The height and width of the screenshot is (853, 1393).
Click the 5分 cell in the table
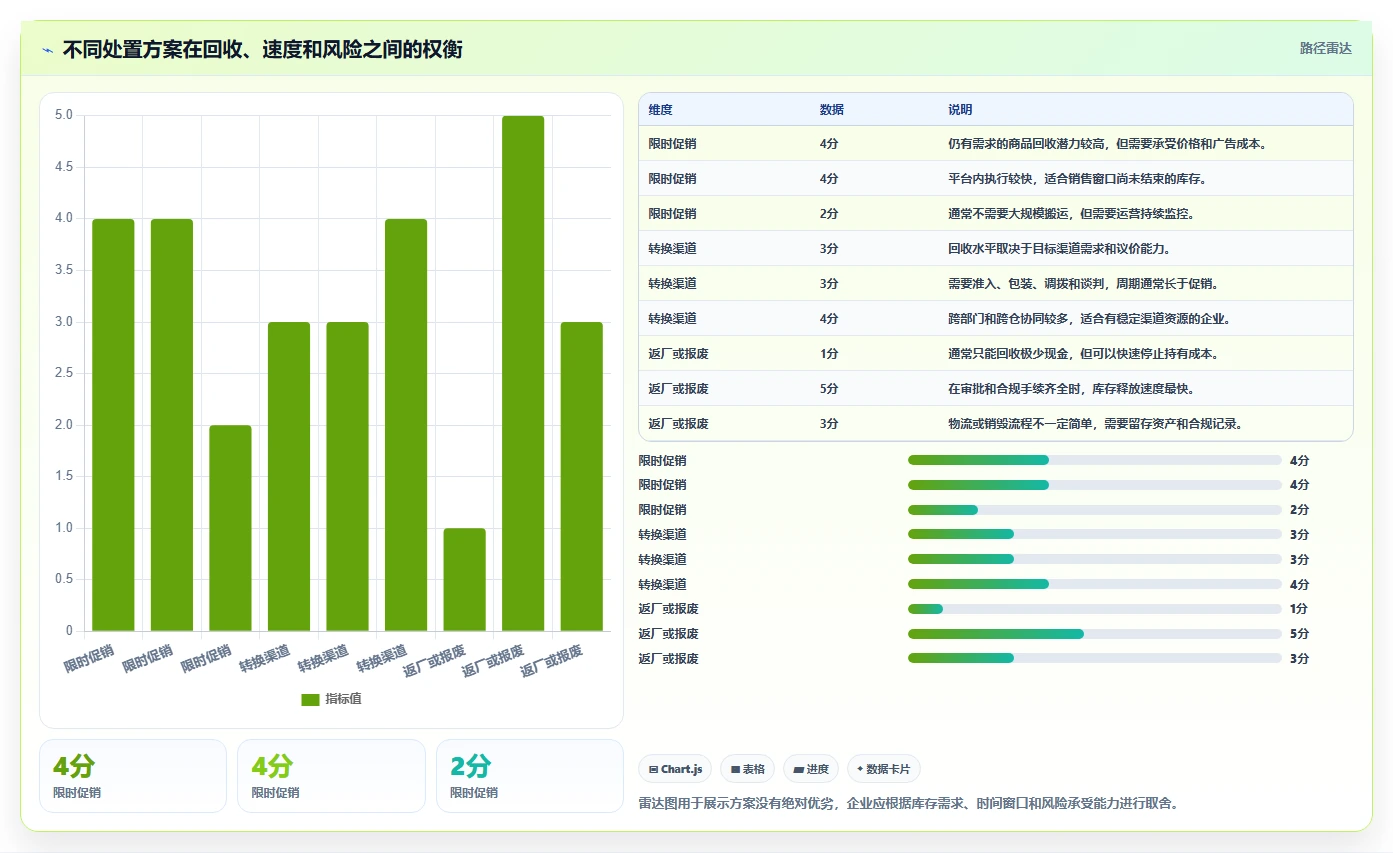click(829, 389)
